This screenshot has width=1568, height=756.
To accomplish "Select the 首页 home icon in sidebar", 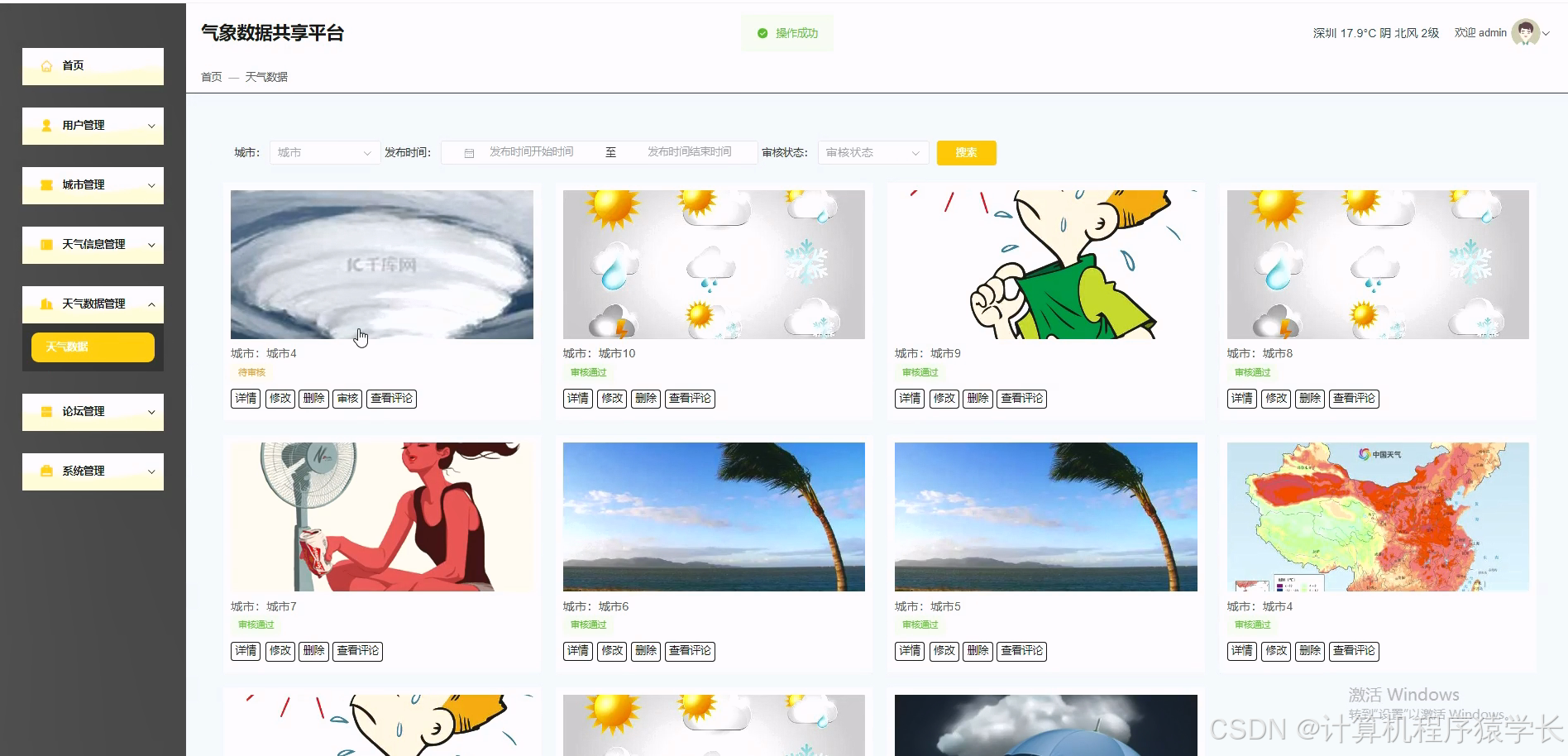I will pyautogui.click(x=46, y=65).
